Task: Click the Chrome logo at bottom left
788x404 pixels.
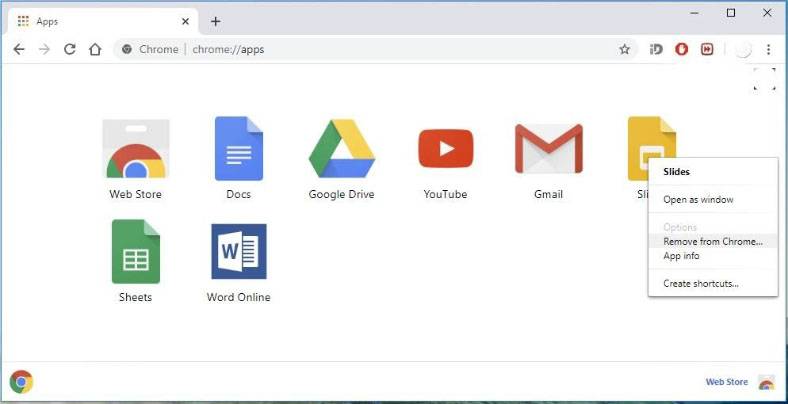Action: click(21, 382)
